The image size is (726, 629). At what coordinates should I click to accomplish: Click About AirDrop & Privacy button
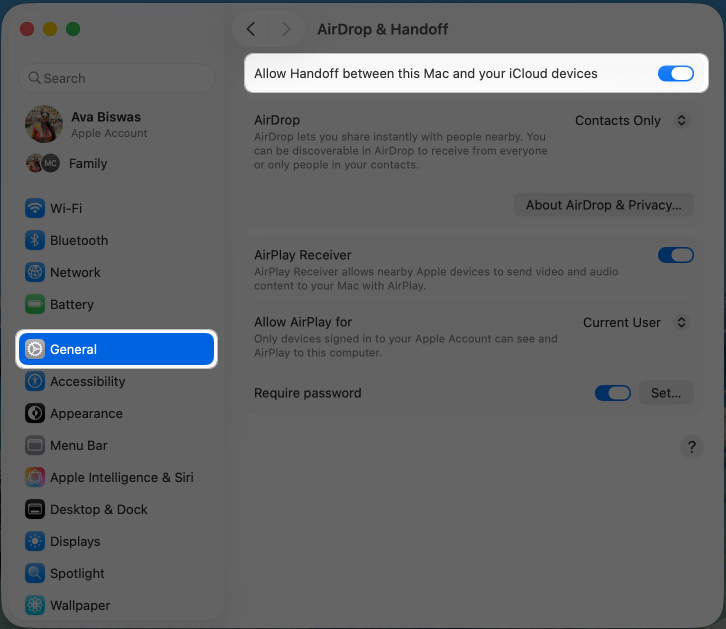pos(603,205)
